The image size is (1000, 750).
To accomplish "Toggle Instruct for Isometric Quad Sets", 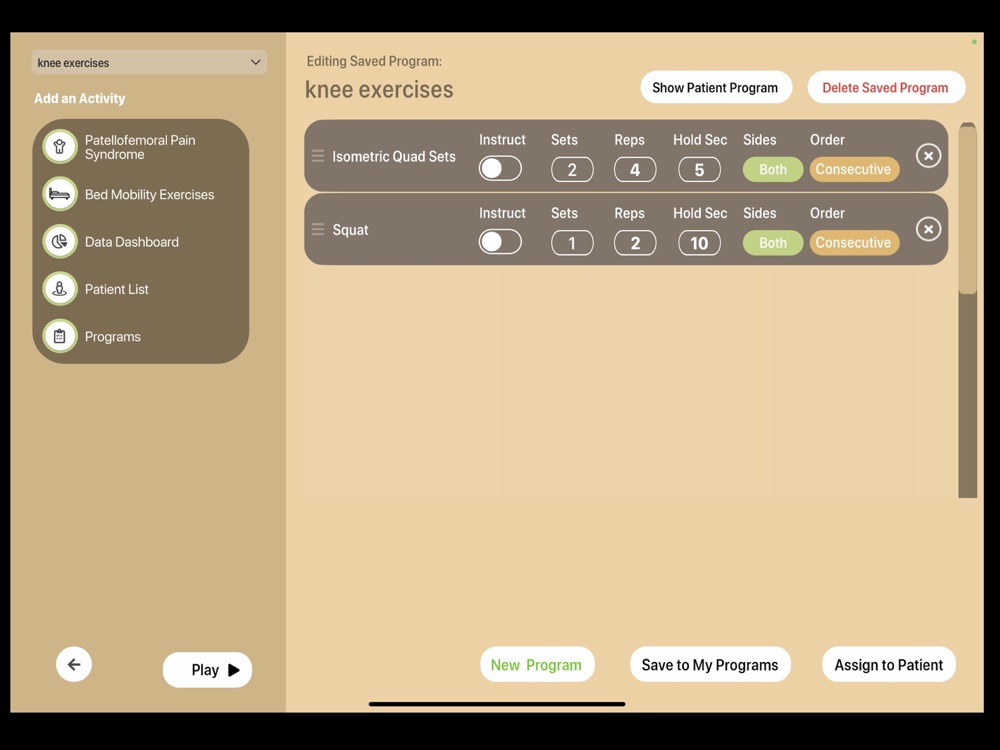I will pyautogui.click(x=500, y=169).
